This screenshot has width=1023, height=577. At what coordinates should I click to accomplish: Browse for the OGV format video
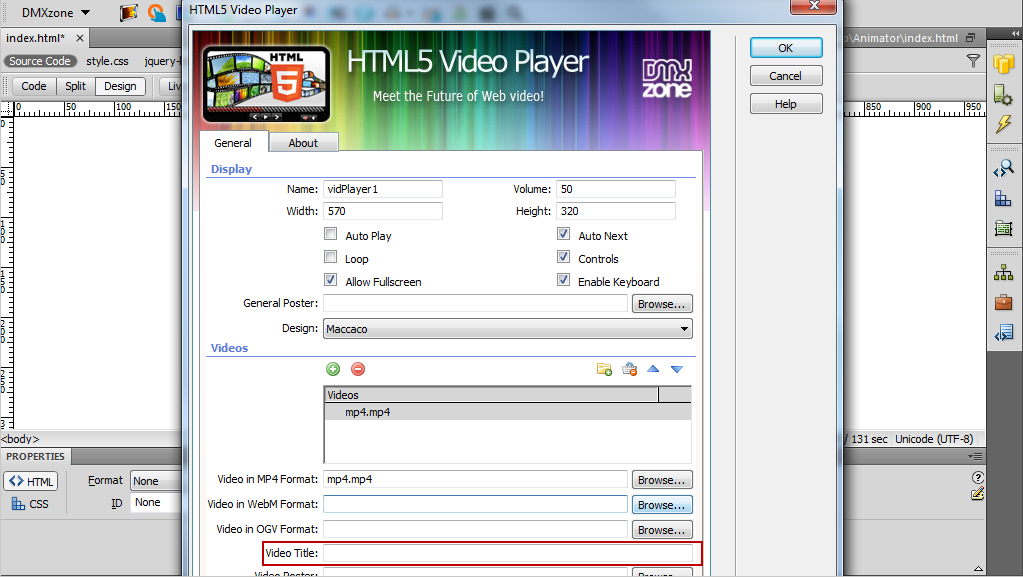point(662,529)
